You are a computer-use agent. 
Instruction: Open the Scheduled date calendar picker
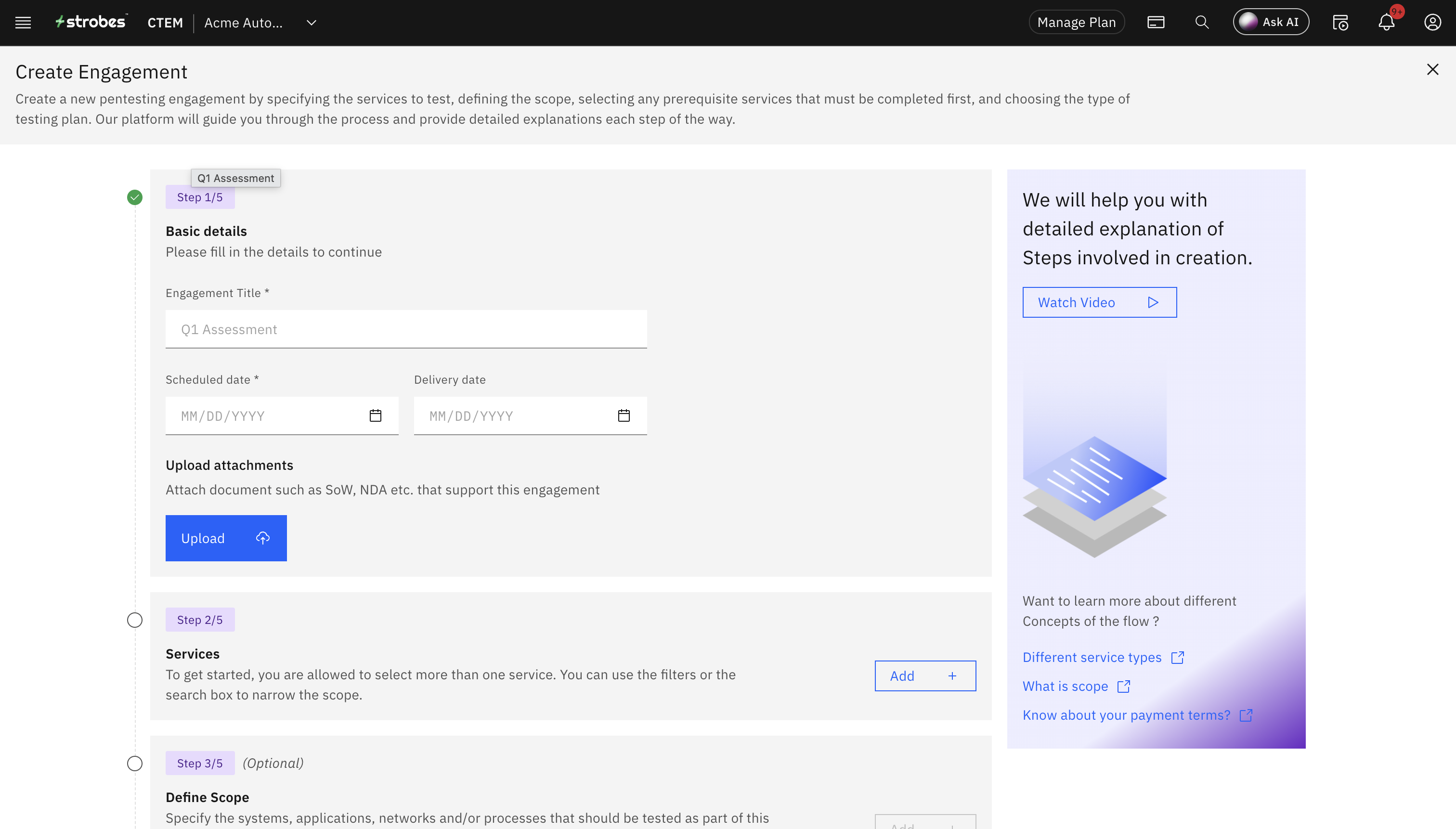[375, 415]
